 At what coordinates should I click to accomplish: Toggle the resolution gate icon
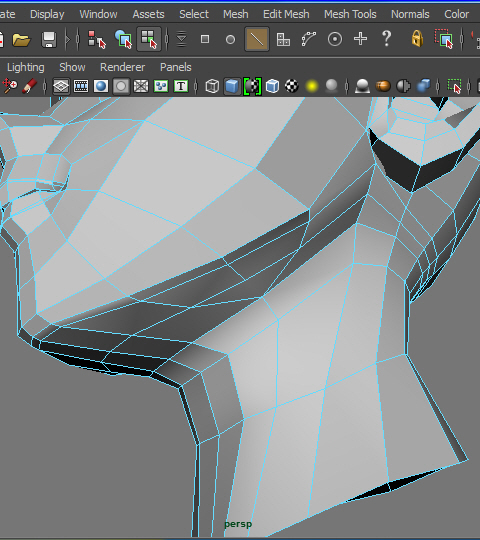[x=101, y=86]
